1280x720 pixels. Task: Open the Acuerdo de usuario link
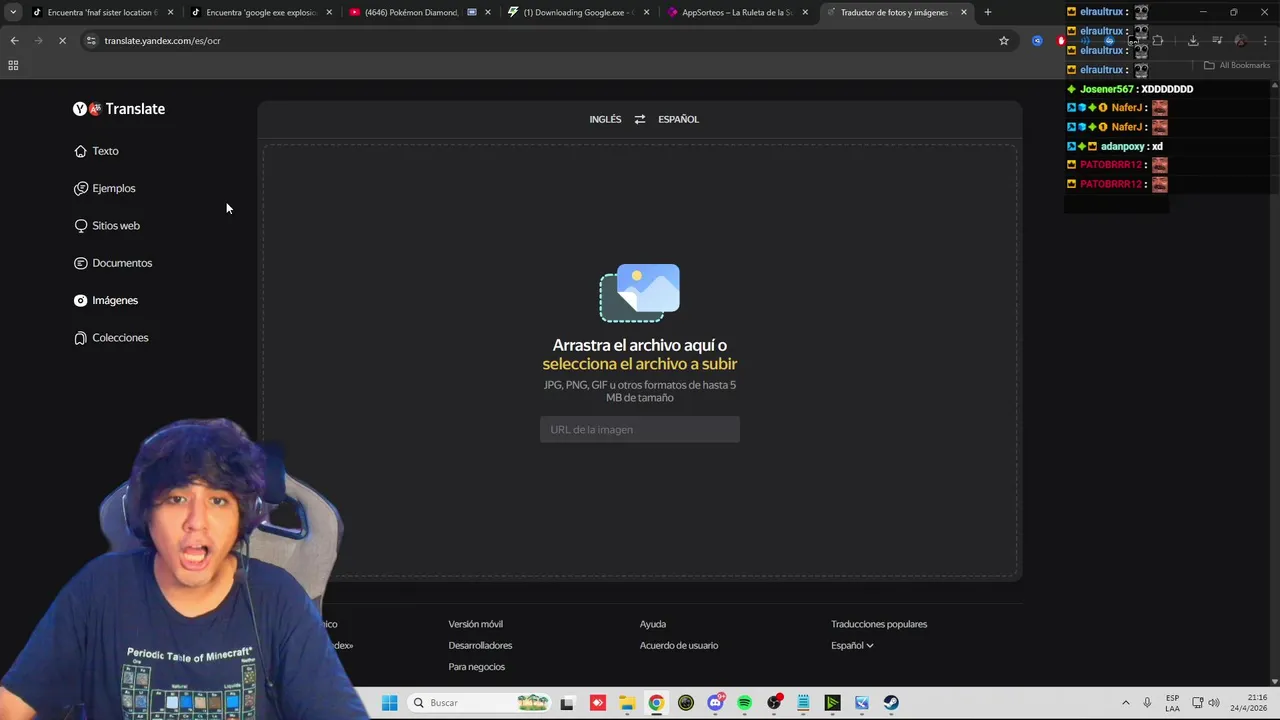pyautogui.click(x=679, y=646)
